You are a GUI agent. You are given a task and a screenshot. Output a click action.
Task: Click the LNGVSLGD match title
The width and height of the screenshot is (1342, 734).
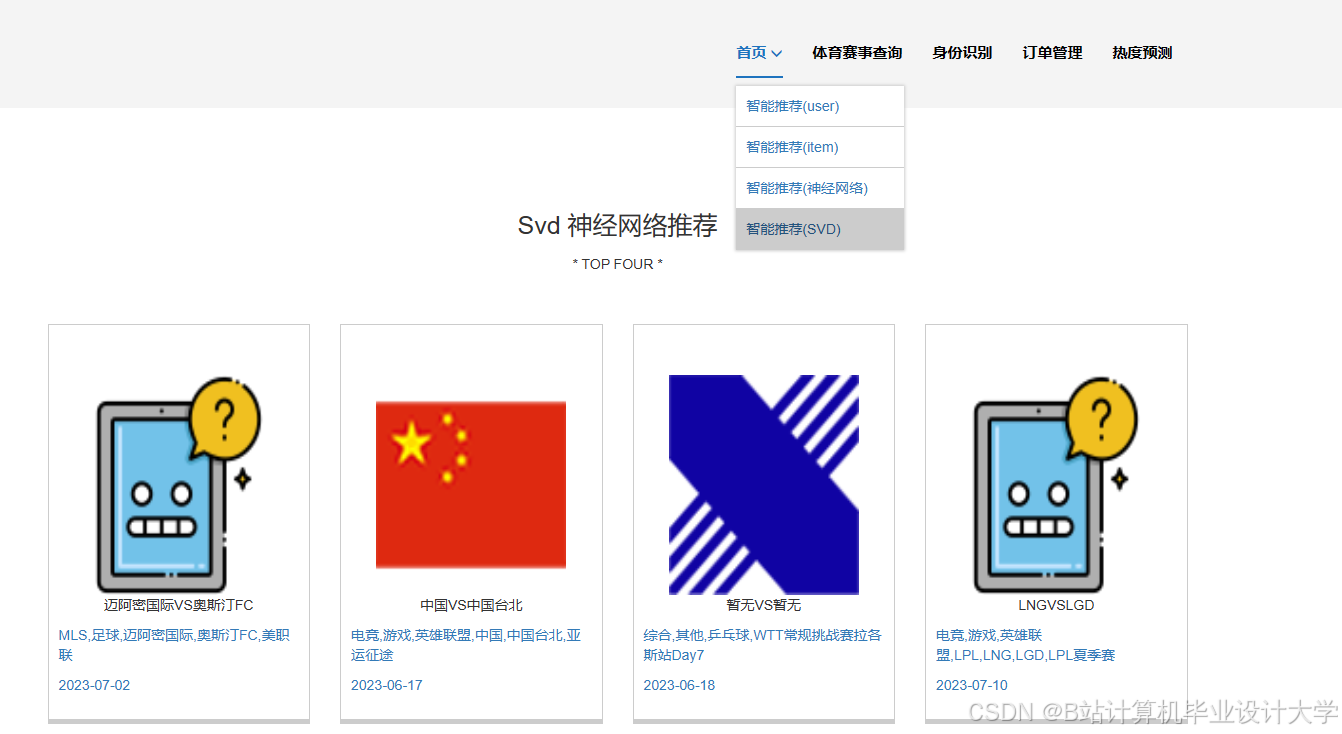click(1056, 605)
